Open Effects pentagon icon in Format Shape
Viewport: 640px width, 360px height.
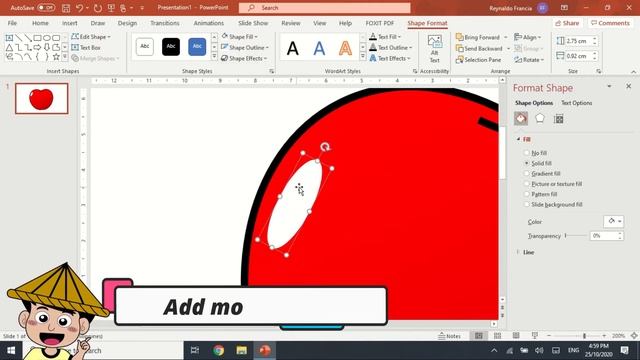(x=540, y=118)
